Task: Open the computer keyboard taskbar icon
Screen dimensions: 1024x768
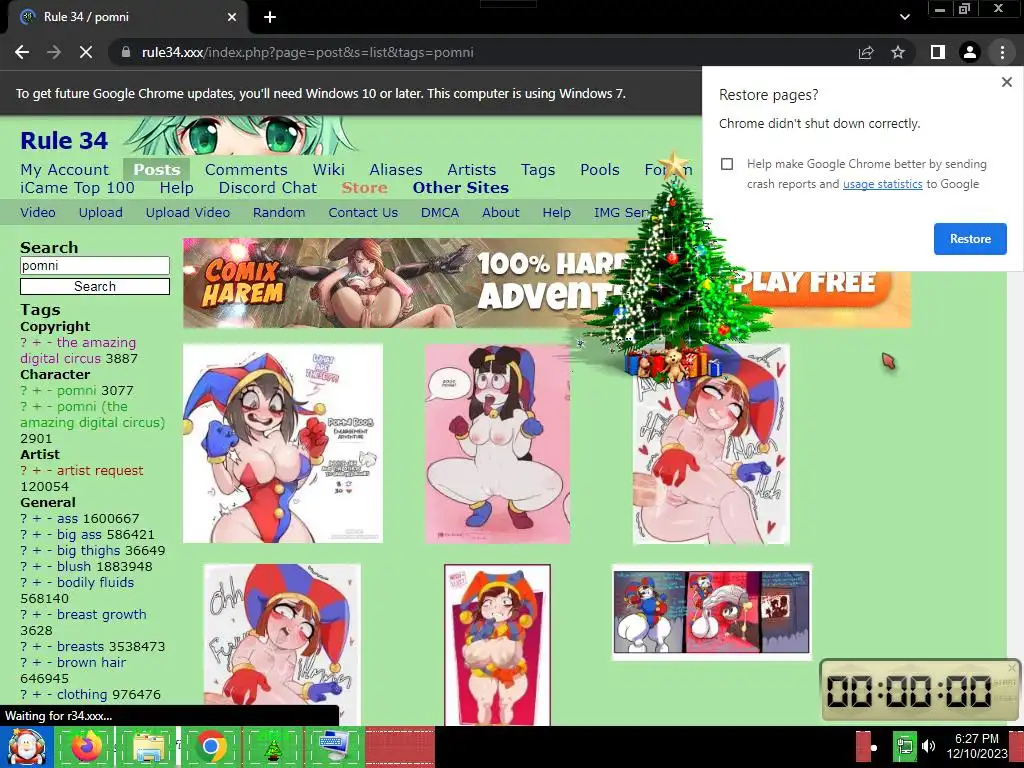Action: pos(334,747)
